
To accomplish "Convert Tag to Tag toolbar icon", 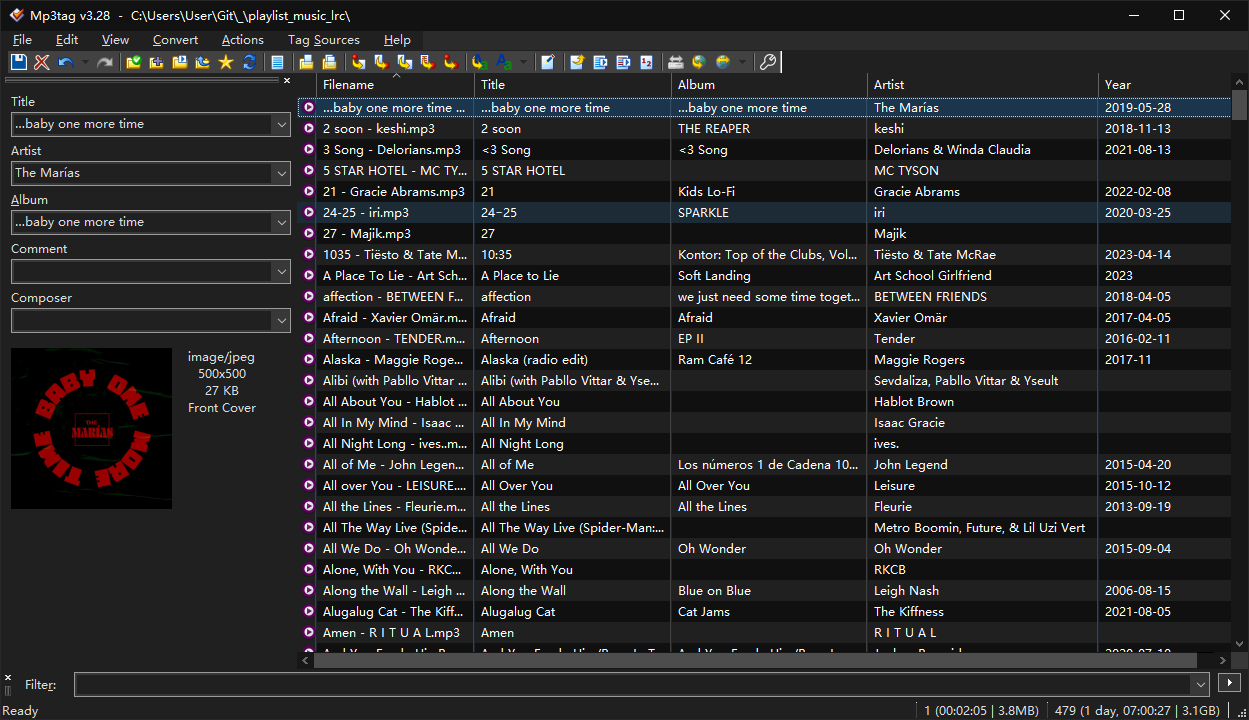I will (x=450, y=62).
